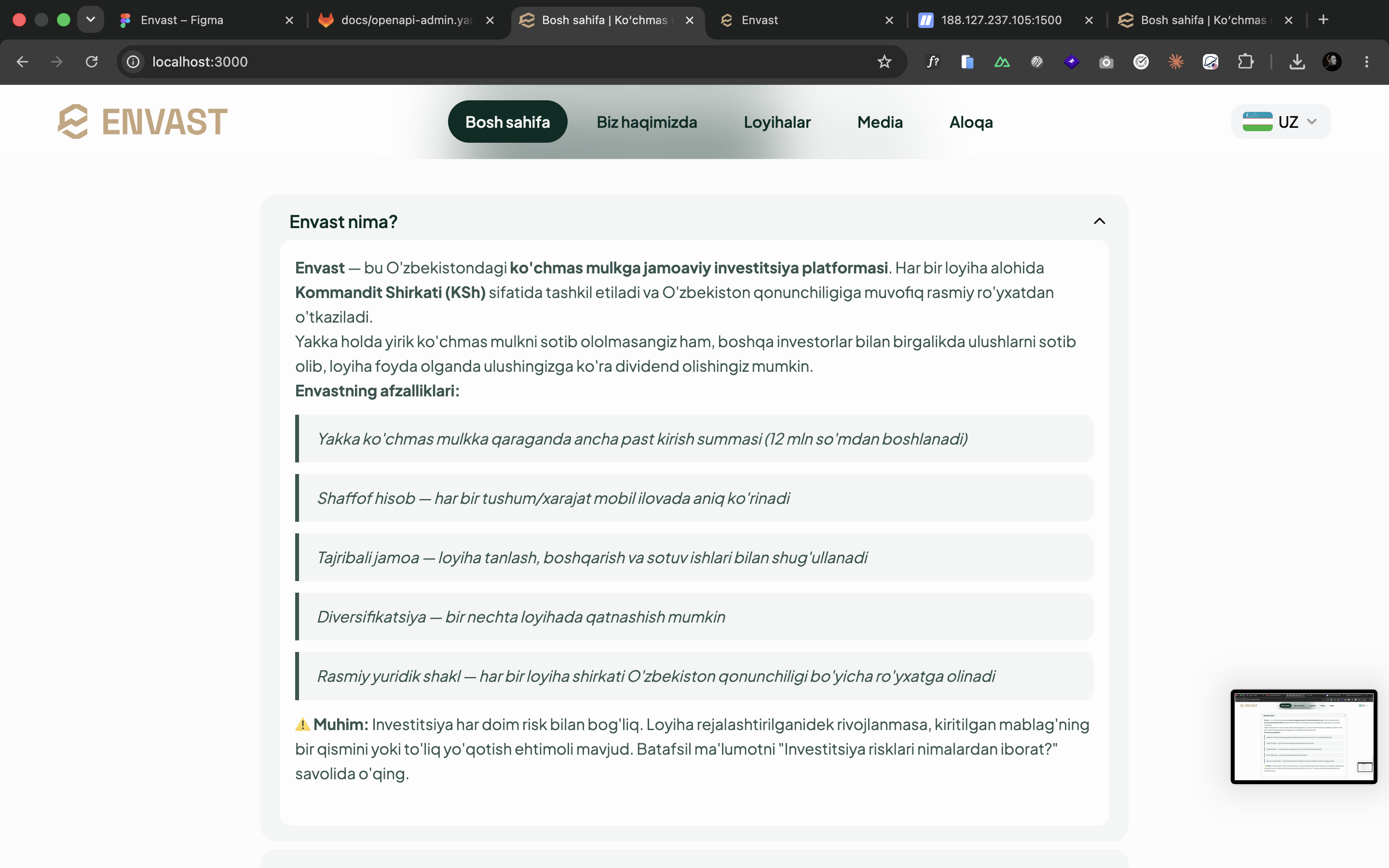The width and height of the screenshot is (1389, 868).
Task: Click the Envastning afzalliklari: heading
Action: 377,391
